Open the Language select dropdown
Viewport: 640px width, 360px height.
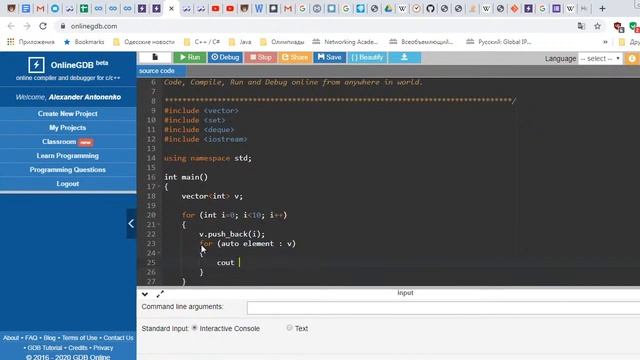(600, 58)
